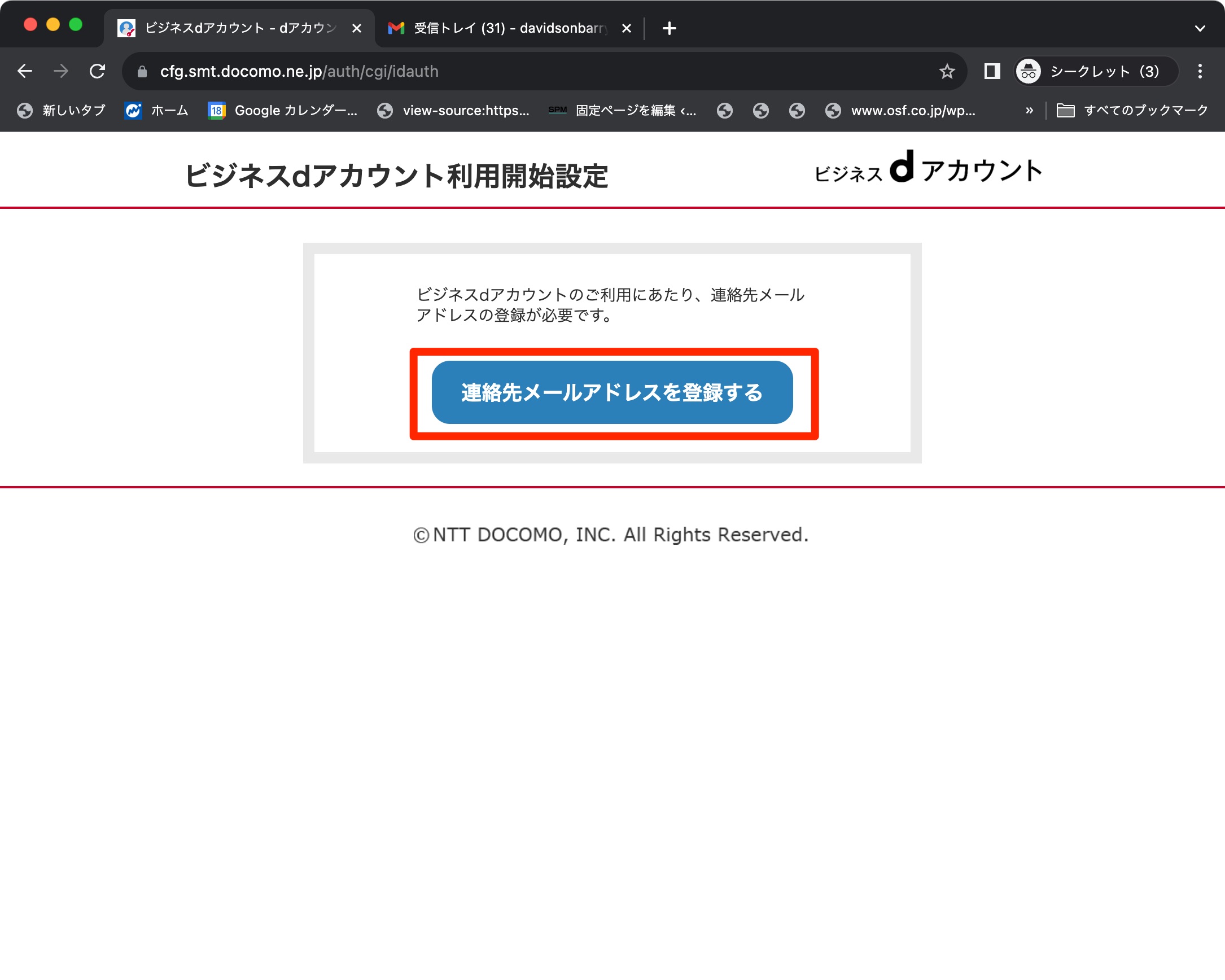Click 連絡先メールアドレスを登録する button
This screenshot has width=1225, height=980.
pos(612,392)
